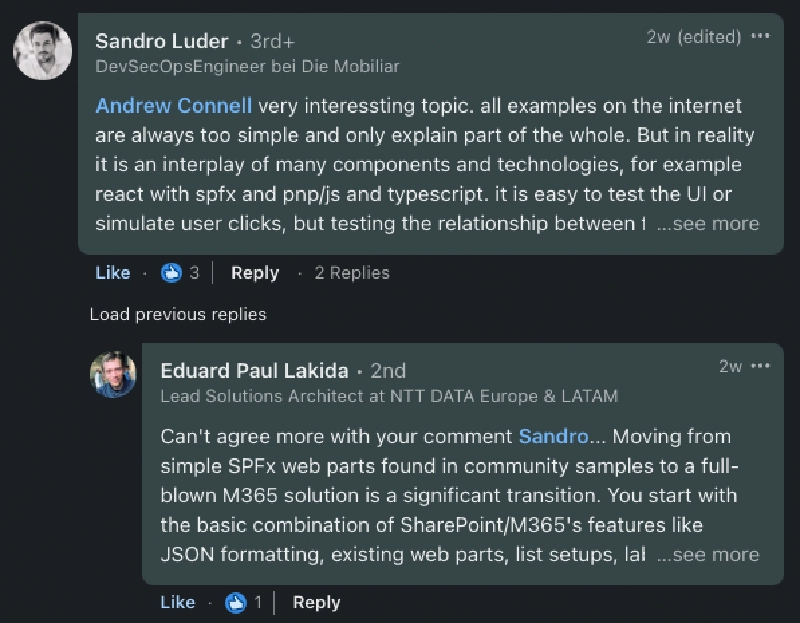Like Sandro Luder's comment
The image size is (800, 623).
(x=113, y=273)
